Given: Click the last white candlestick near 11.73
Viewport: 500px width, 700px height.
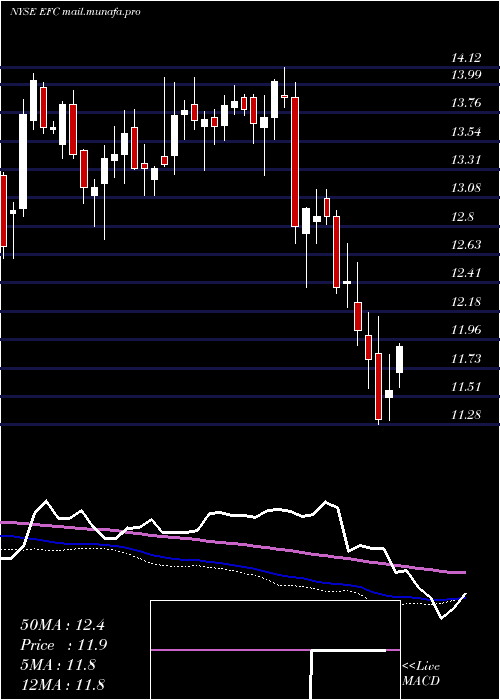Looking at the screenshot, I should 399,365.
